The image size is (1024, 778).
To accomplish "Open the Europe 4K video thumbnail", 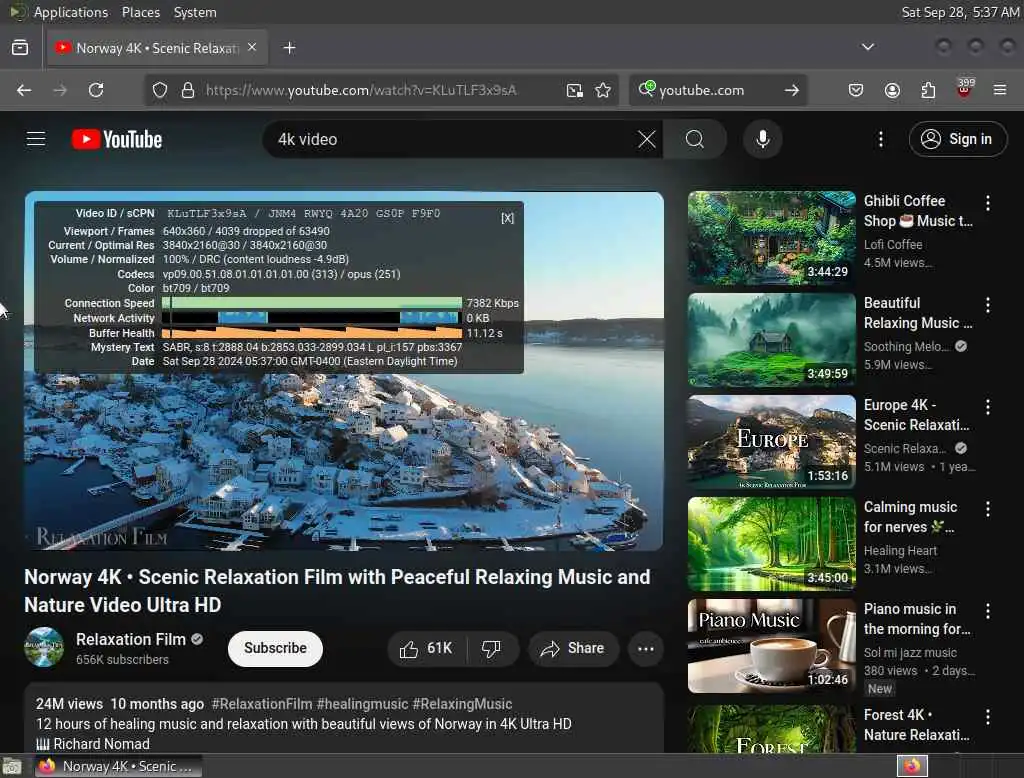I will 771,442.
